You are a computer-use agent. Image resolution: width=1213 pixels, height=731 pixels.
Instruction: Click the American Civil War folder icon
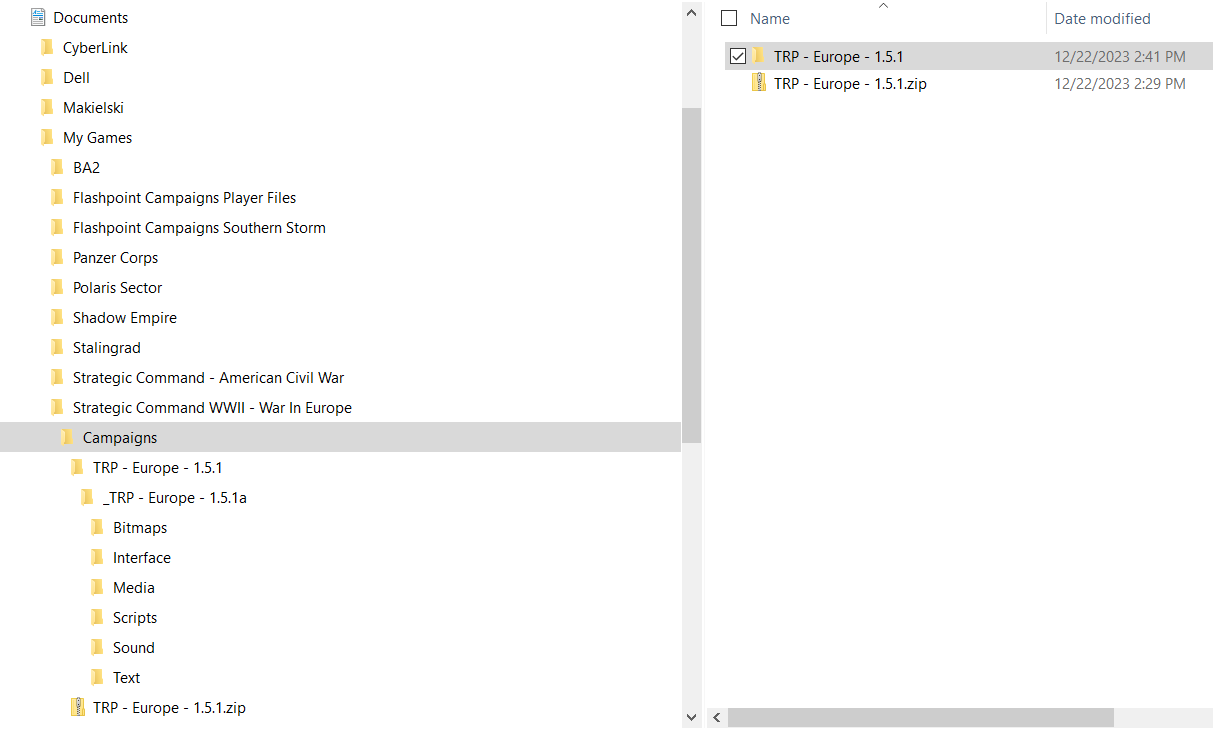pyautogui.click(x=57, y=377)
